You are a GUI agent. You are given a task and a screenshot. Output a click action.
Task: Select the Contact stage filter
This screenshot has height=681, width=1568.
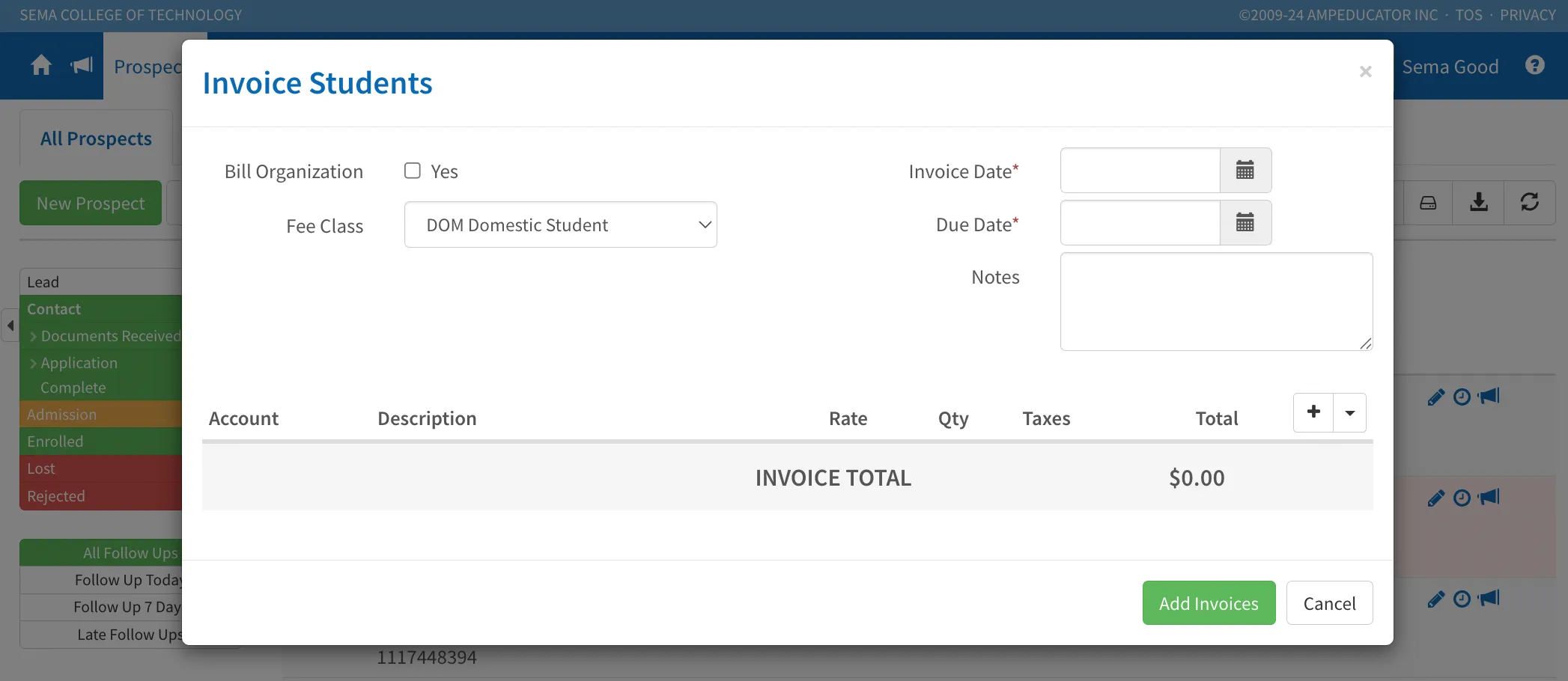[x=101, y=309]
